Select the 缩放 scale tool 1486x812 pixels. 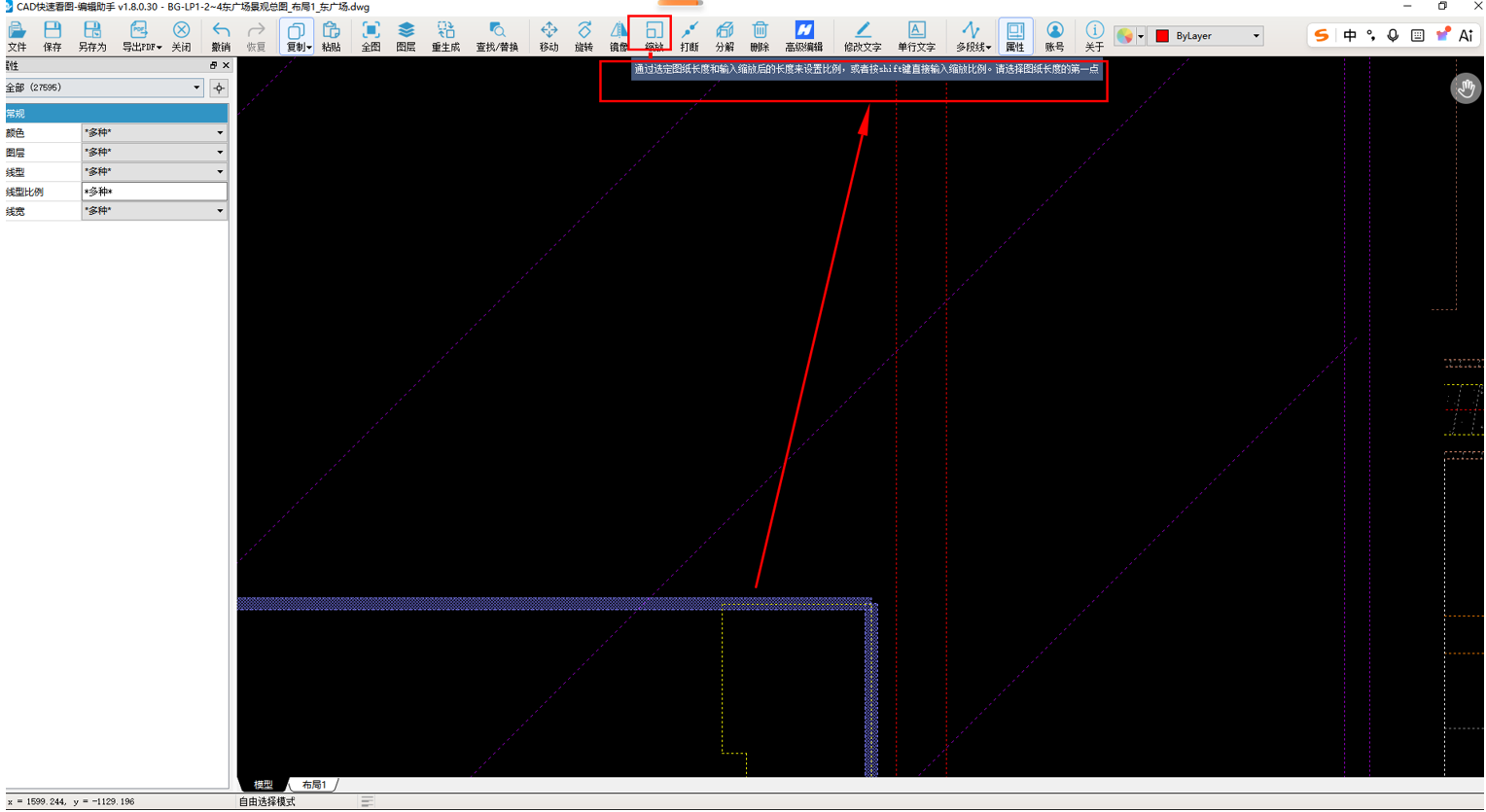coord(654,36)
